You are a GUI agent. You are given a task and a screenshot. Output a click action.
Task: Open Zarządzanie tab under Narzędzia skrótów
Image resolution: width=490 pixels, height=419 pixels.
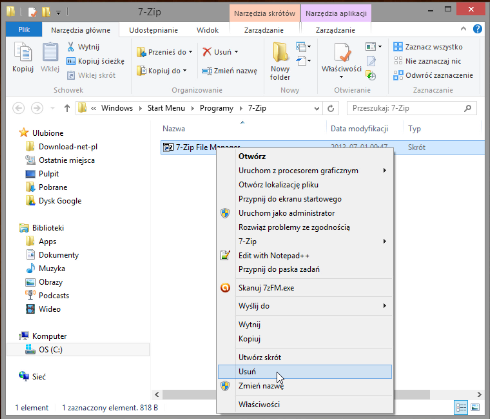tap(264, 30)
